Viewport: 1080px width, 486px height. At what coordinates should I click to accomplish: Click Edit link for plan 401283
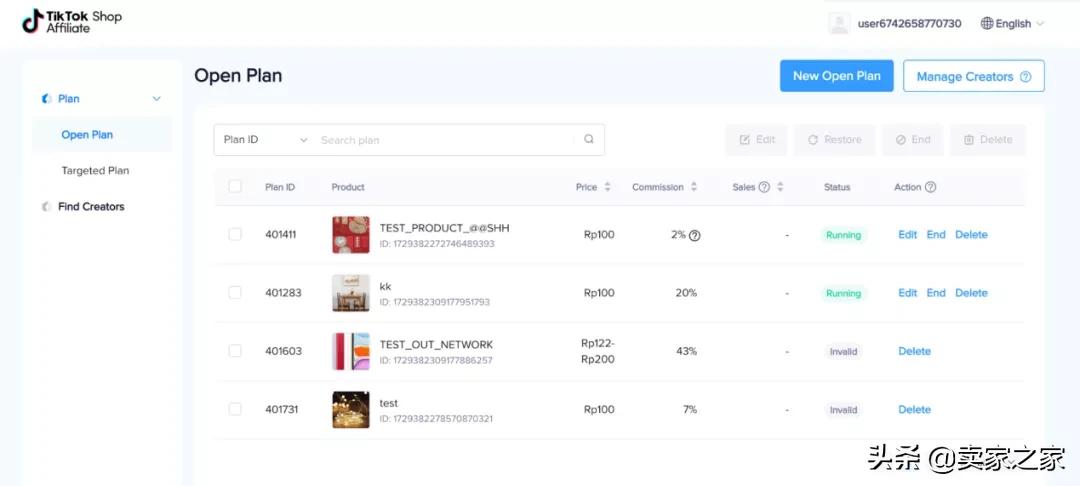pyautogui.click(x=907, y=293)
